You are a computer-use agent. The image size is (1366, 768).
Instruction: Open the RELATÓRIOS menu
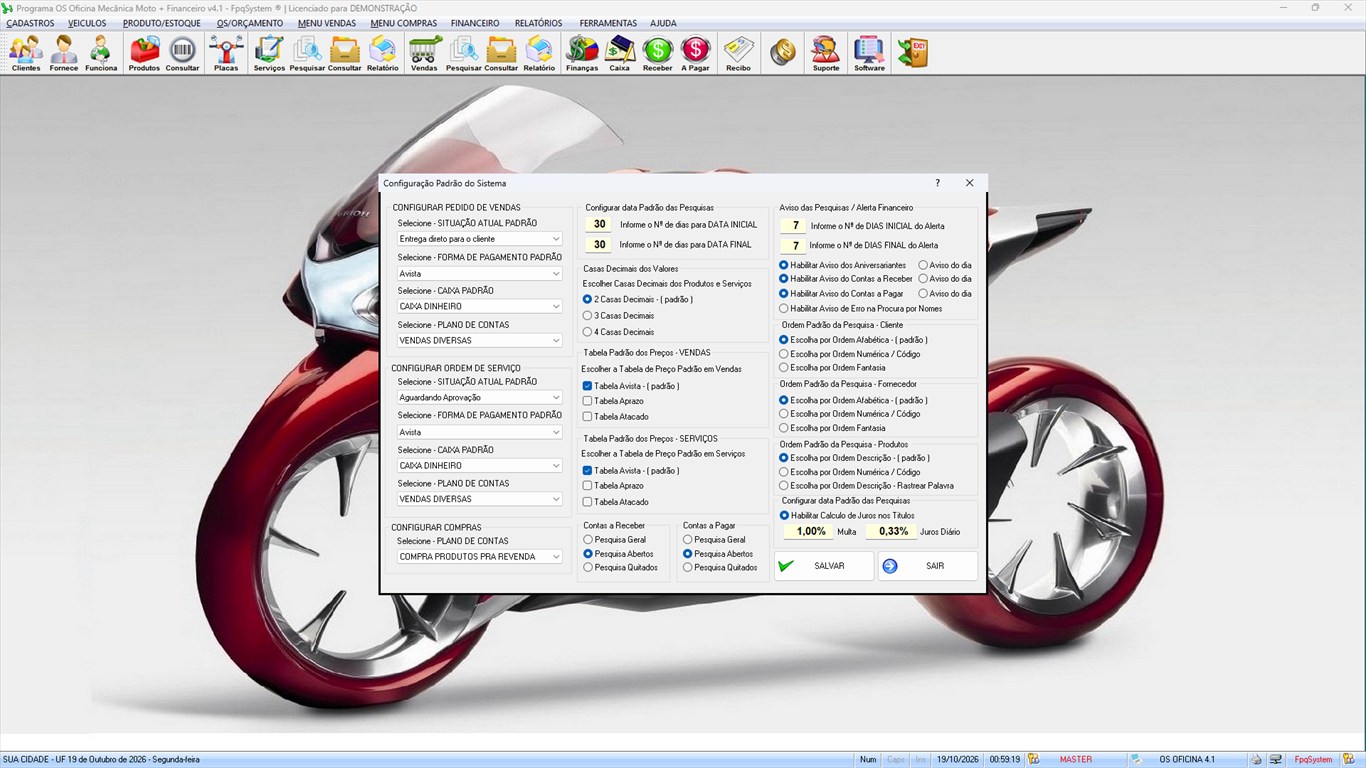point(538,23)
